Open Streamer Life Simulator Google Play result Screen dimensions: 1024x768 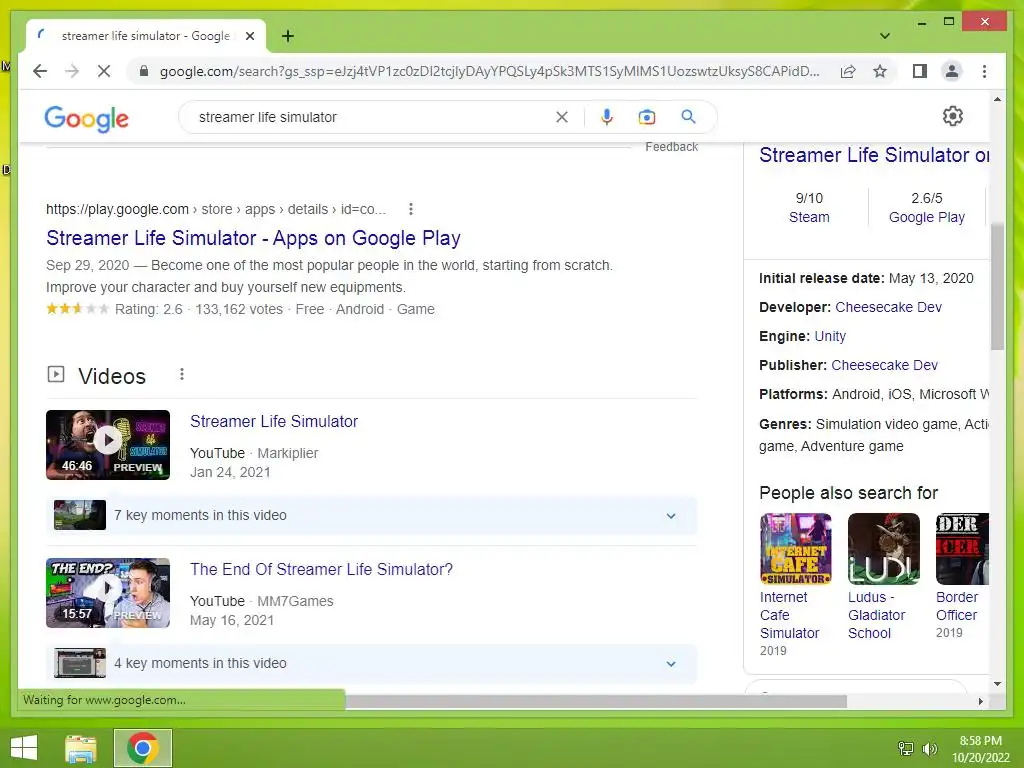point(253,238)
